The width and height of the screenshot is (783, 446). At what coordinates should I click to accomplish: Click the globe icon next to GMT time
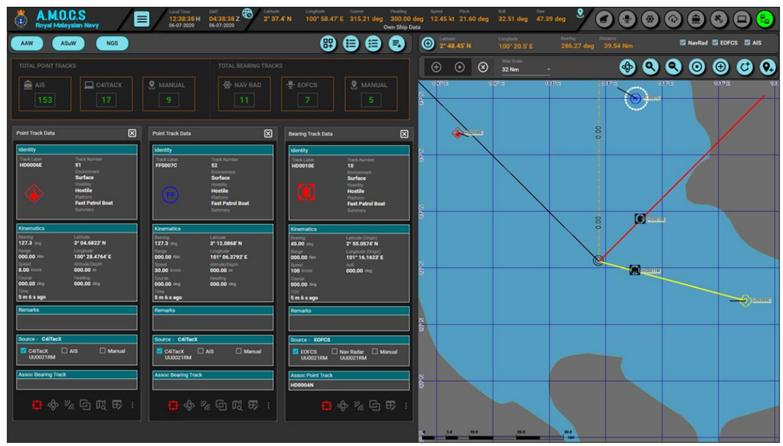(247, 13)
